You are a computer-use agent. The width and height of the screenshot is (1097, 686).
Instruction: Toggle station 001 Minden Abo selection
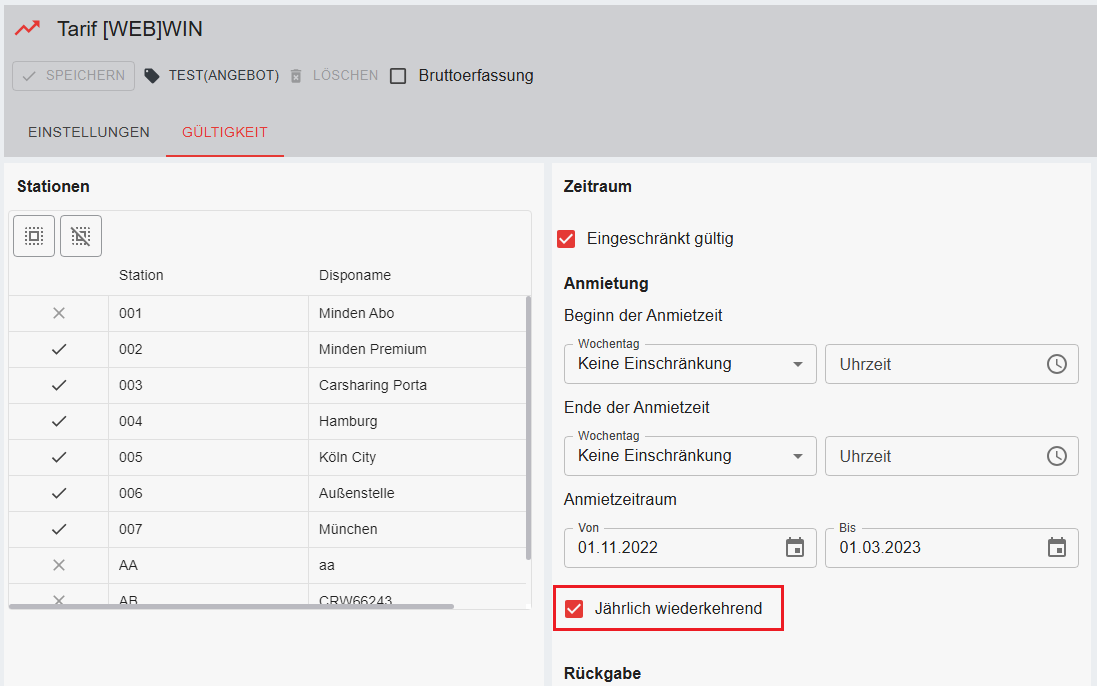tap(59, 314)
